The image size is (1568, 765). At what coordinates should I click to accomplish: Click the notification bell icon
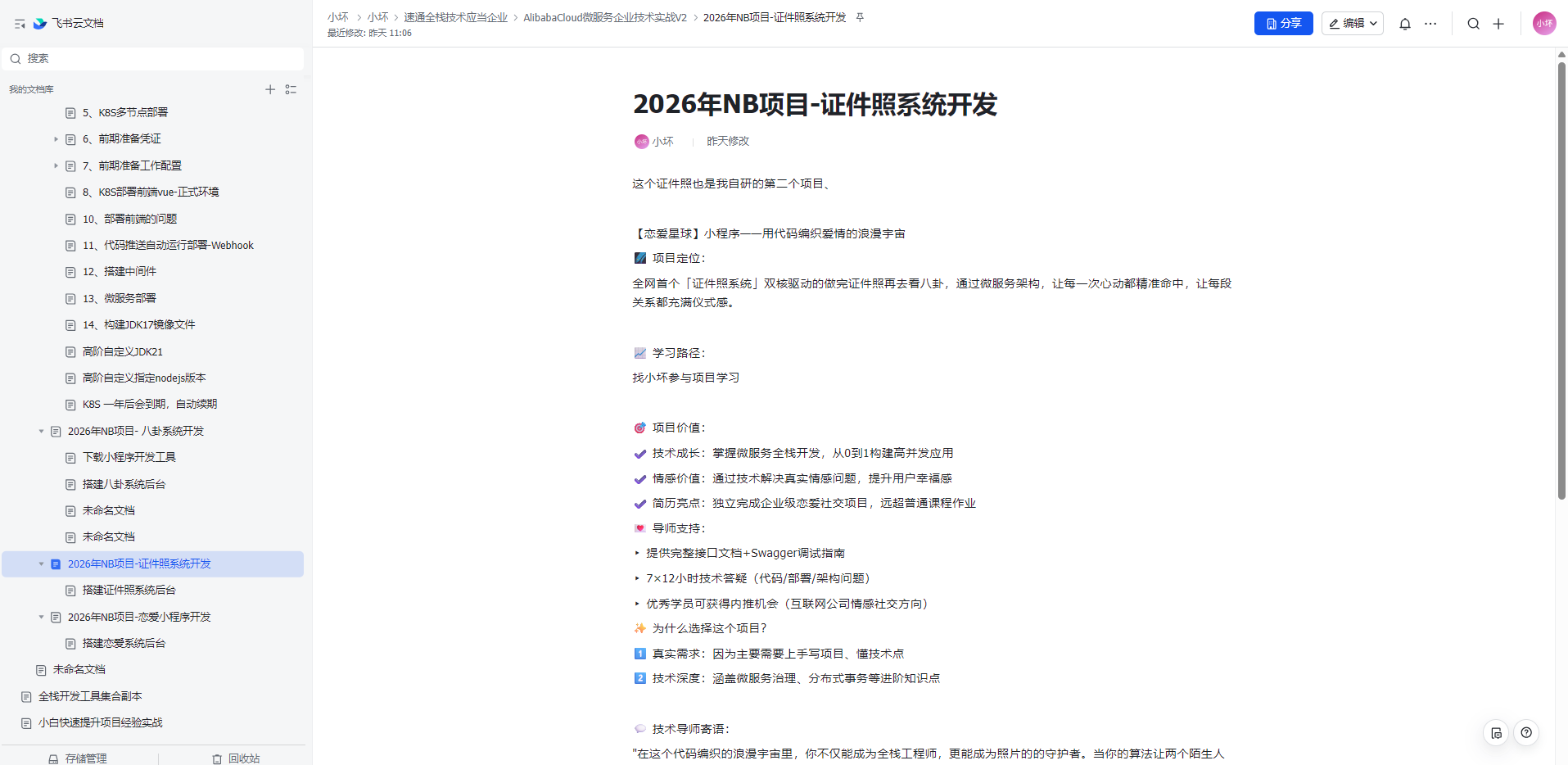(1404, 24)
